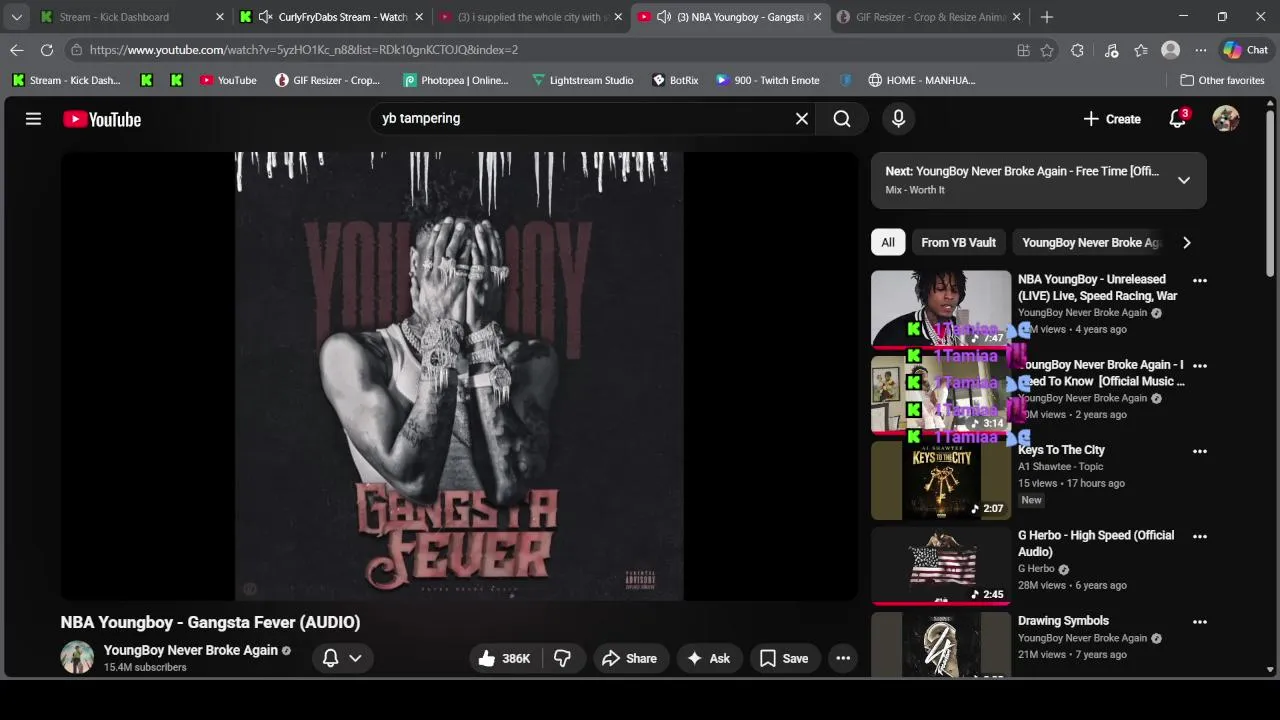
Task: Open options for G Herbo High Speed video
Action: [1200, 536]
